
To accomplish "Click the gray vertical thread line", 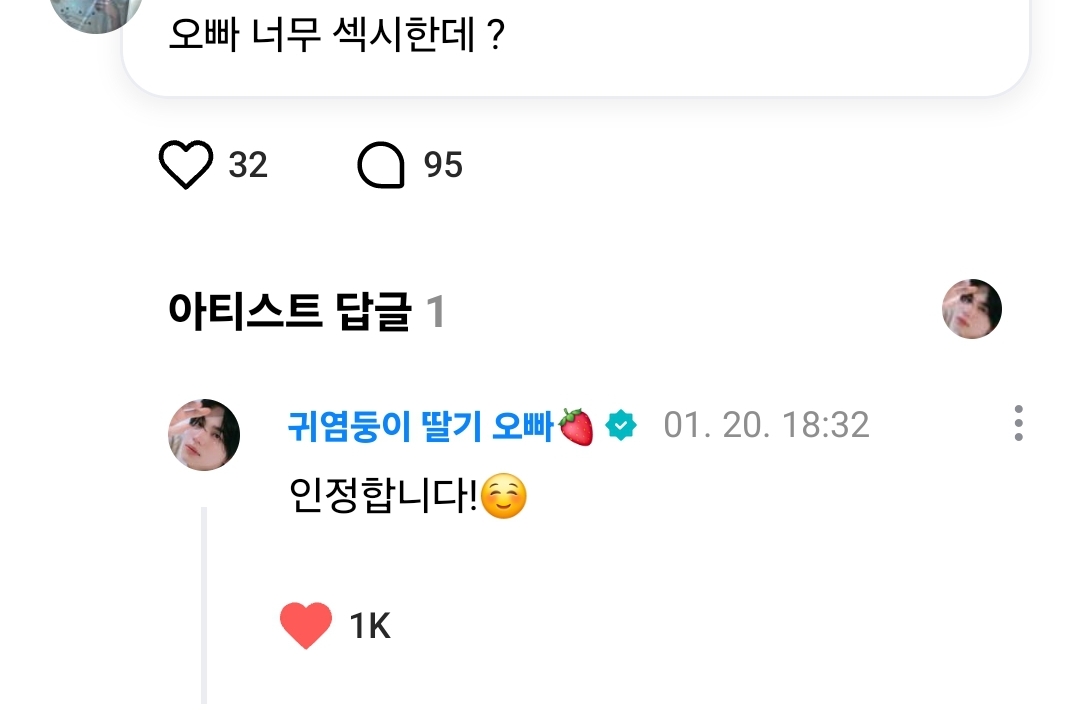I will tap(204, 600).
